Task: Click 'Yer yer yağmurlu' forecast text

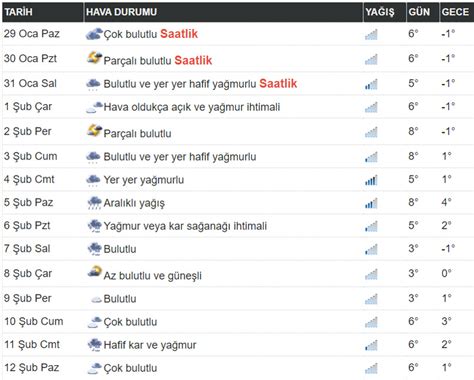Action: pos(144,180)
